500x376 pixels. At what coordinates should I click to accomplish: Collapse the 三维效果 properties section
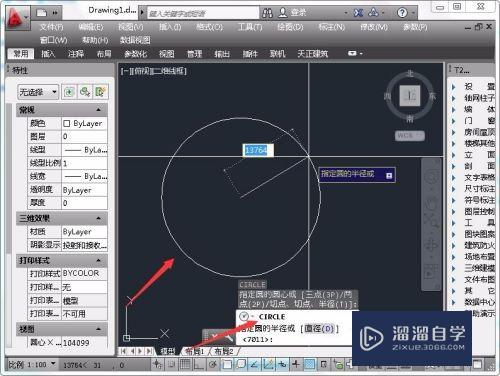99,218
